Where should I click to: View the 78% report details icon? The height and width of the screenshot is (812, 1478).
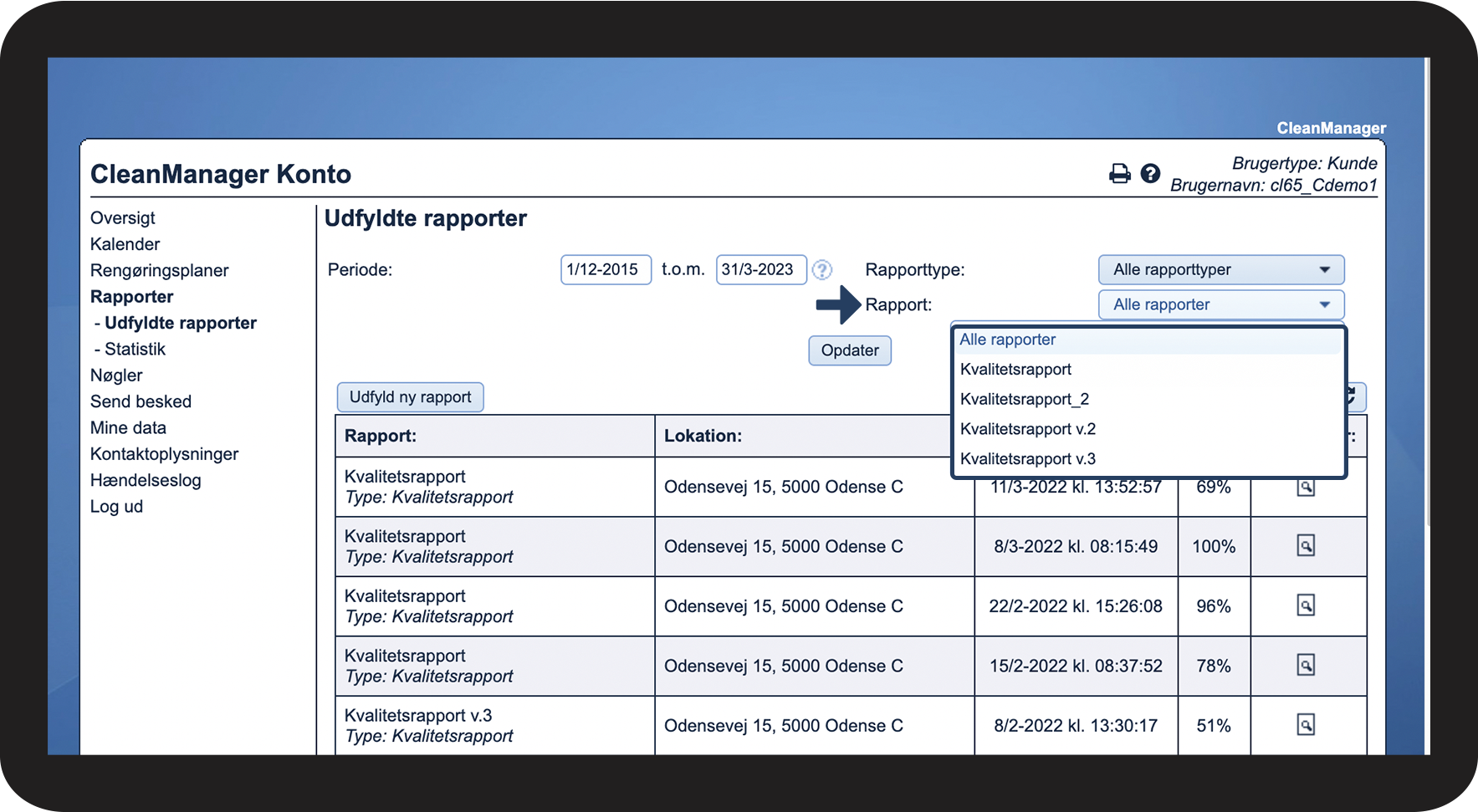pos(1305,666)
